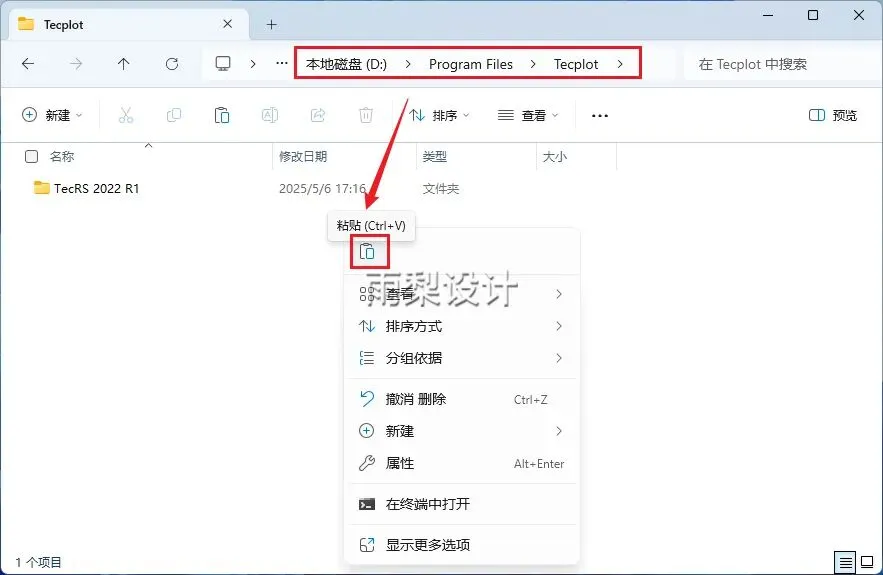Open the View dropdown in toolbar

pos(528,115)
